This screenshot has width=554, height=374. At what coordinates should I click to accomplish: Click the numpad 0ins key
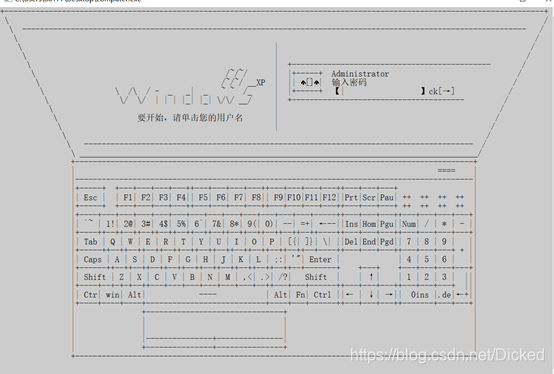(419, 295)
